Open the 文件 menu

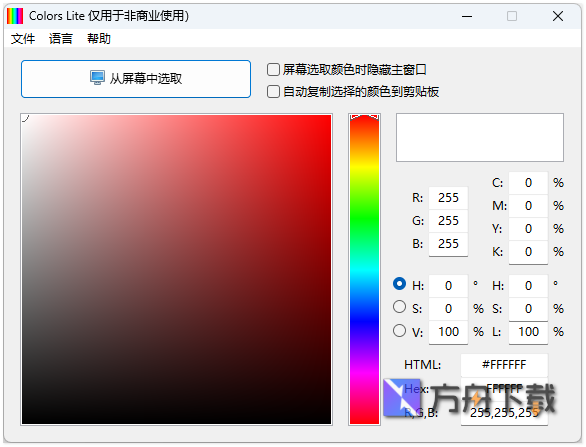click(x=23, y=38)
